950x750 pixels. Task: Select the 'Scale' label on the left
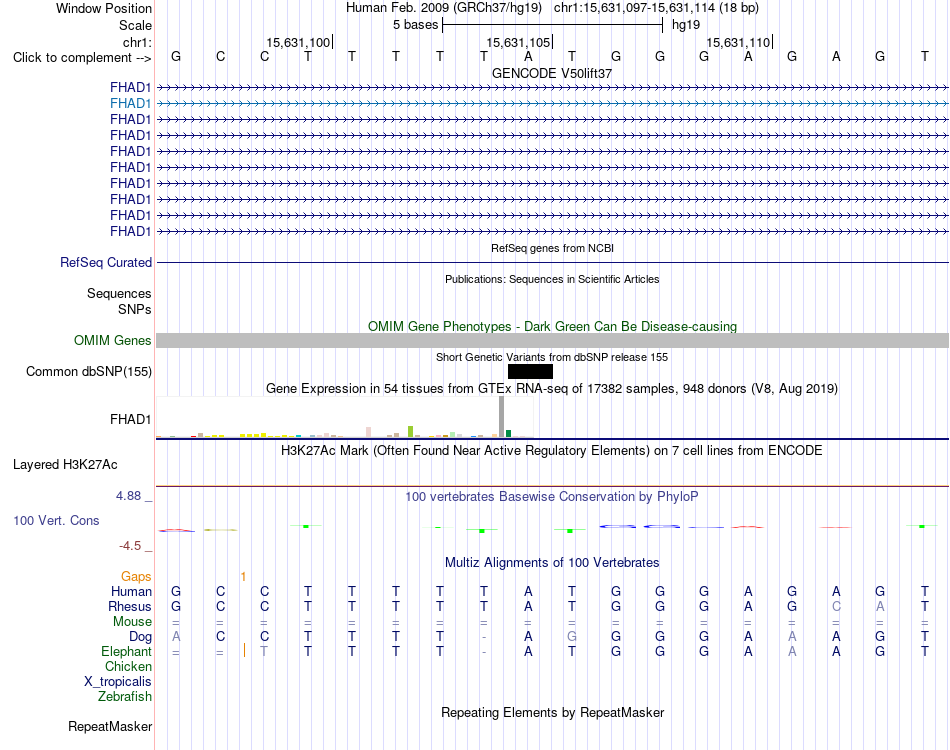pyautogui.click(x=135, y=25)
